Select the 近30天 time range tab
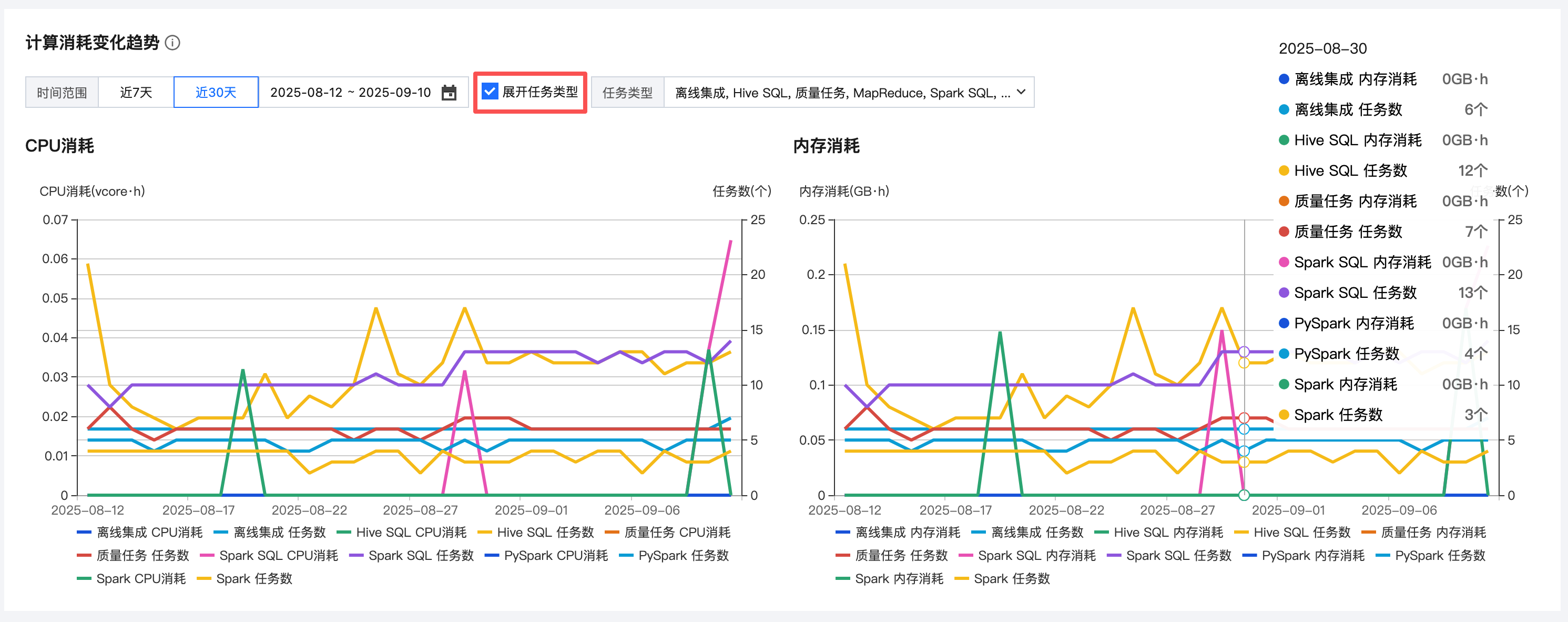This screenshot has width=1568, height=622. coord(216,93)
